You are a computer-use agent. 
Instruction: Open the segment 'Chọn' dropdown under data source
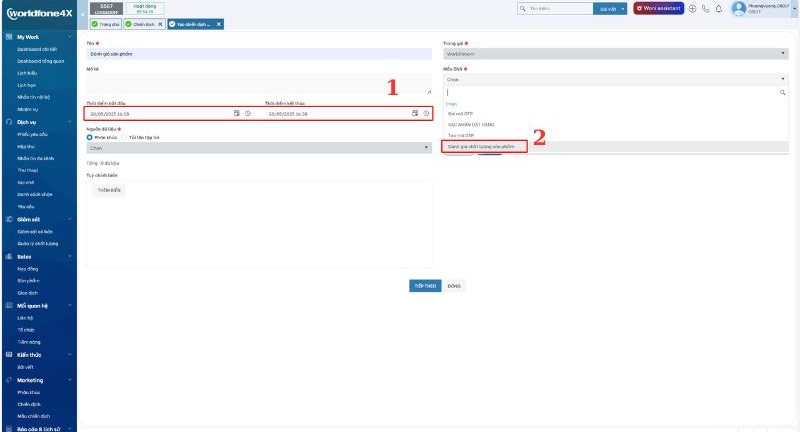258,147
